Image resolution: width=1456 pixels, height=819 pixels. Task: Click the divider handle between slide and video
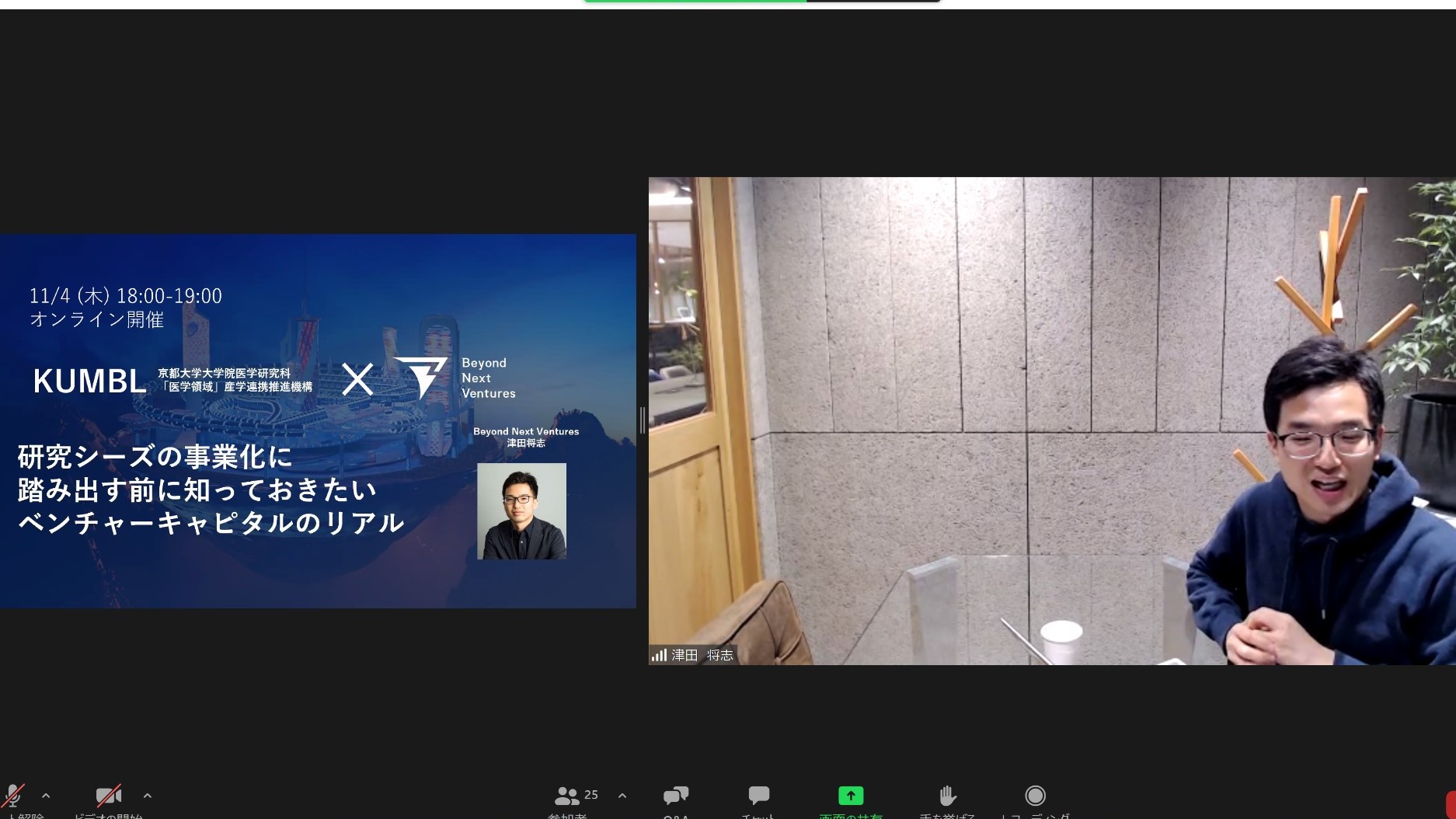click(x=643, y=420)
